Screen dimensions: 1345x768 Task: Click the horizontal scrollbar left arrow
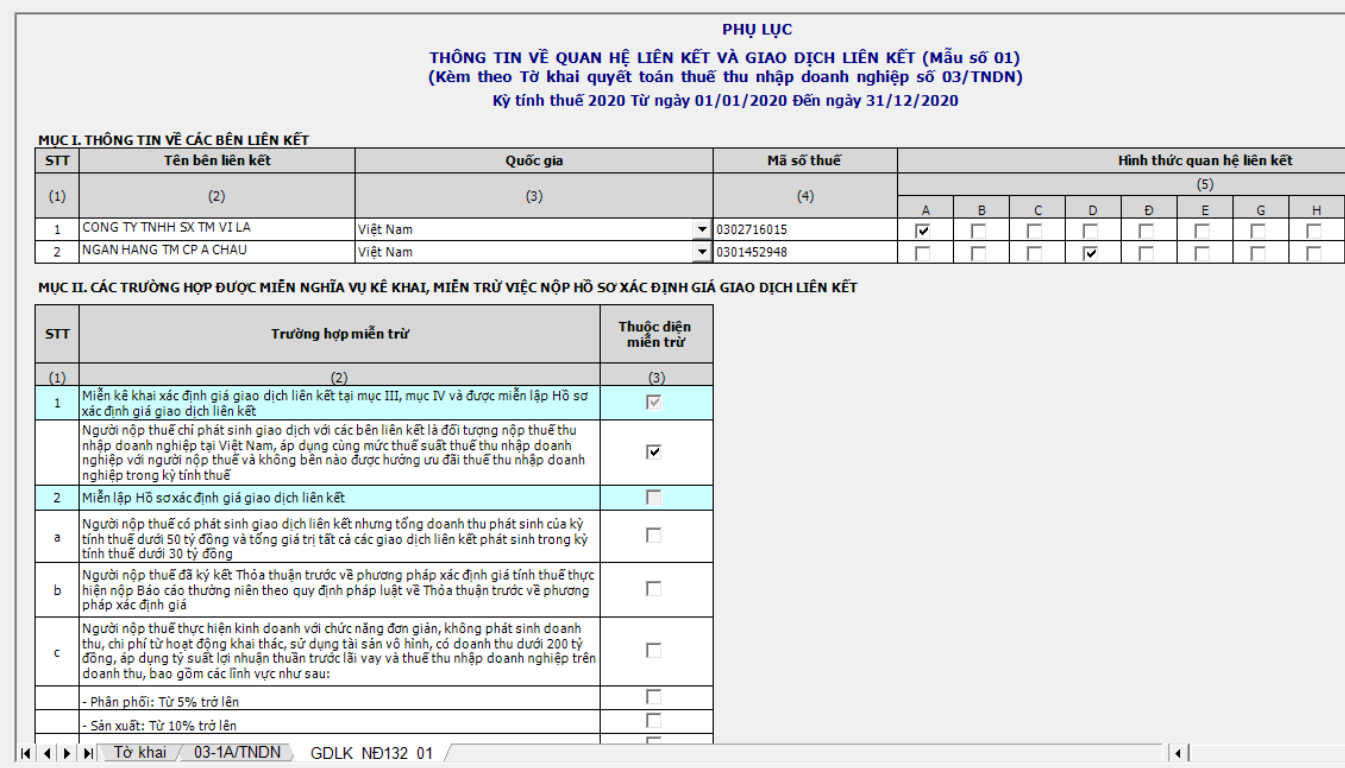(1179, 753)
